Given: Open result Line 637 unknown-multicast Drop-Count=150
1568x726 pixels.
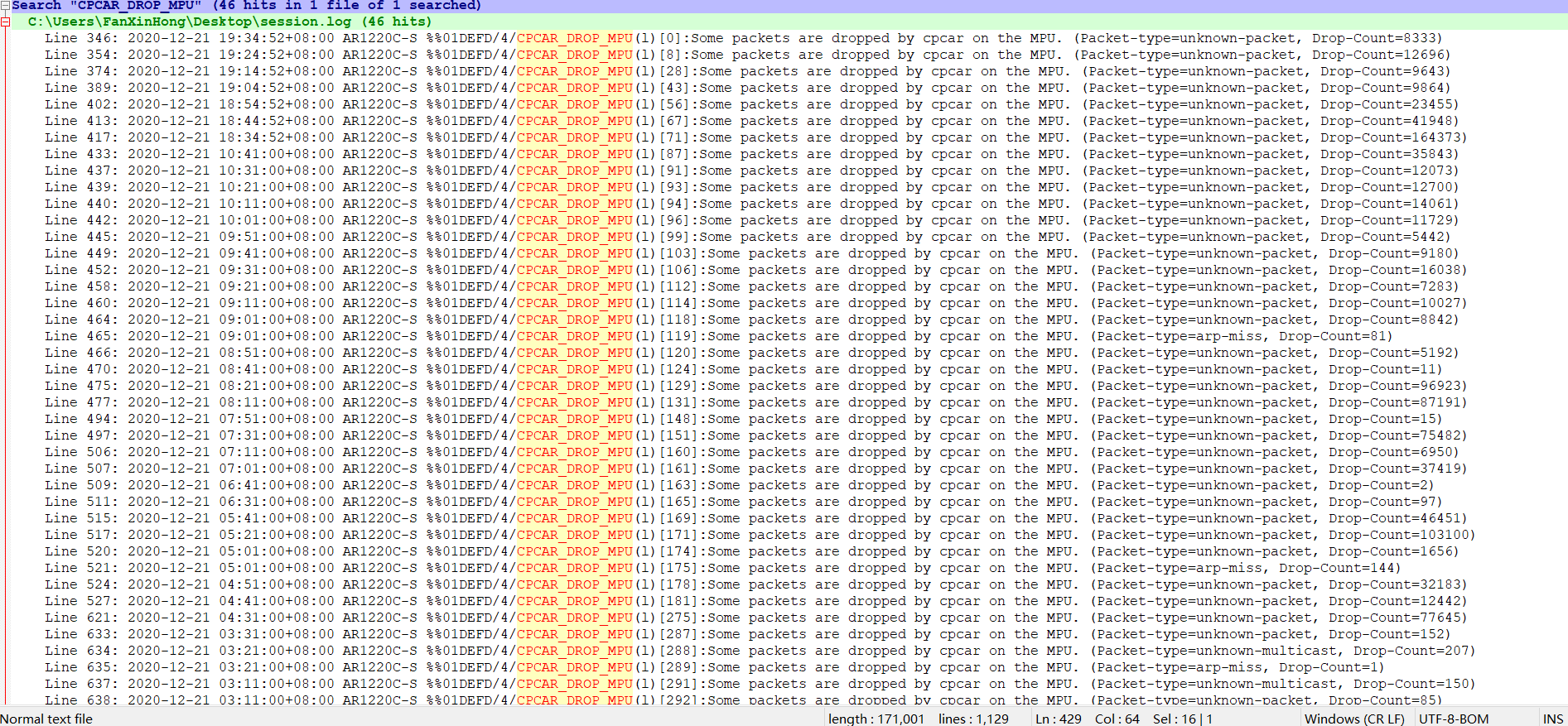Looking at the screenshot, I should 760,684.
